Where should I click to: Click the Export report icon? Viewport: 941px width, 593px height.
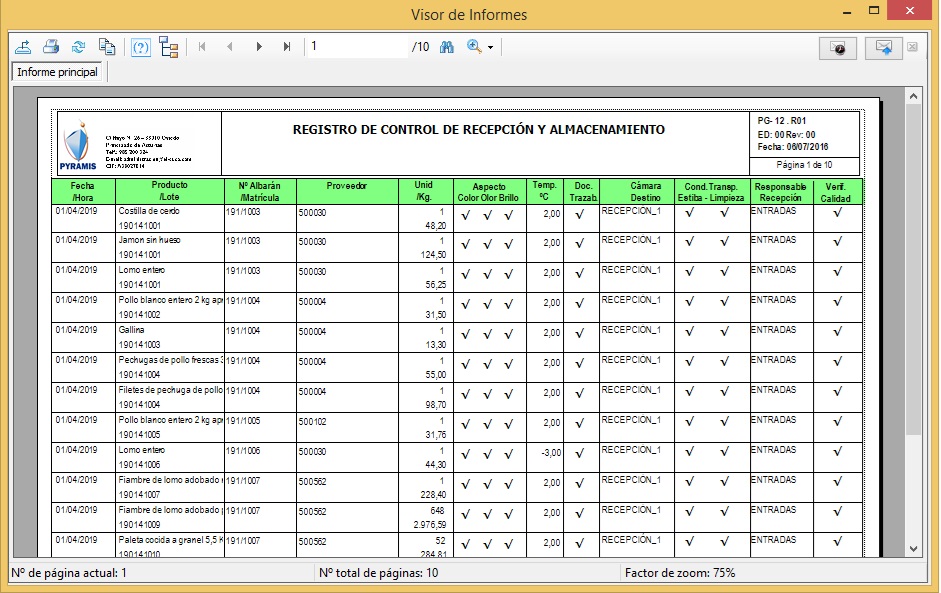point(24,47)
